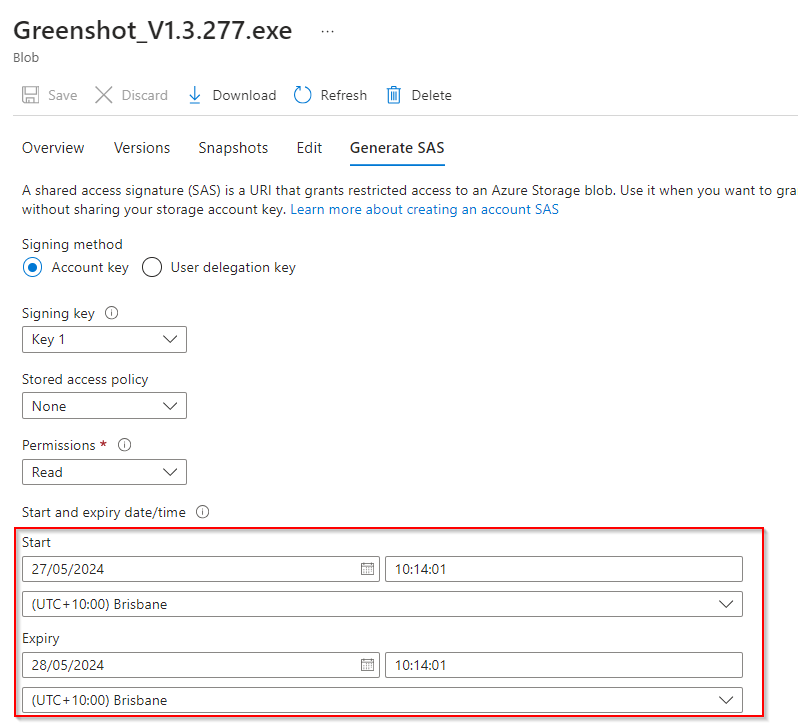798x726 pixels.
Task: Select the Account key radio button
Action: click(33, 267)
